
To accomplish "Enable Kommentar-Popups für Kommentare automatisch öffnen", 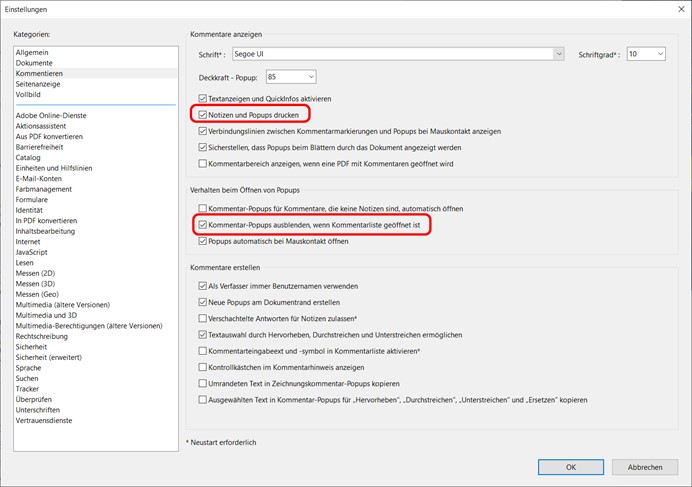I will pyautogui.click(x=203, y=208).
